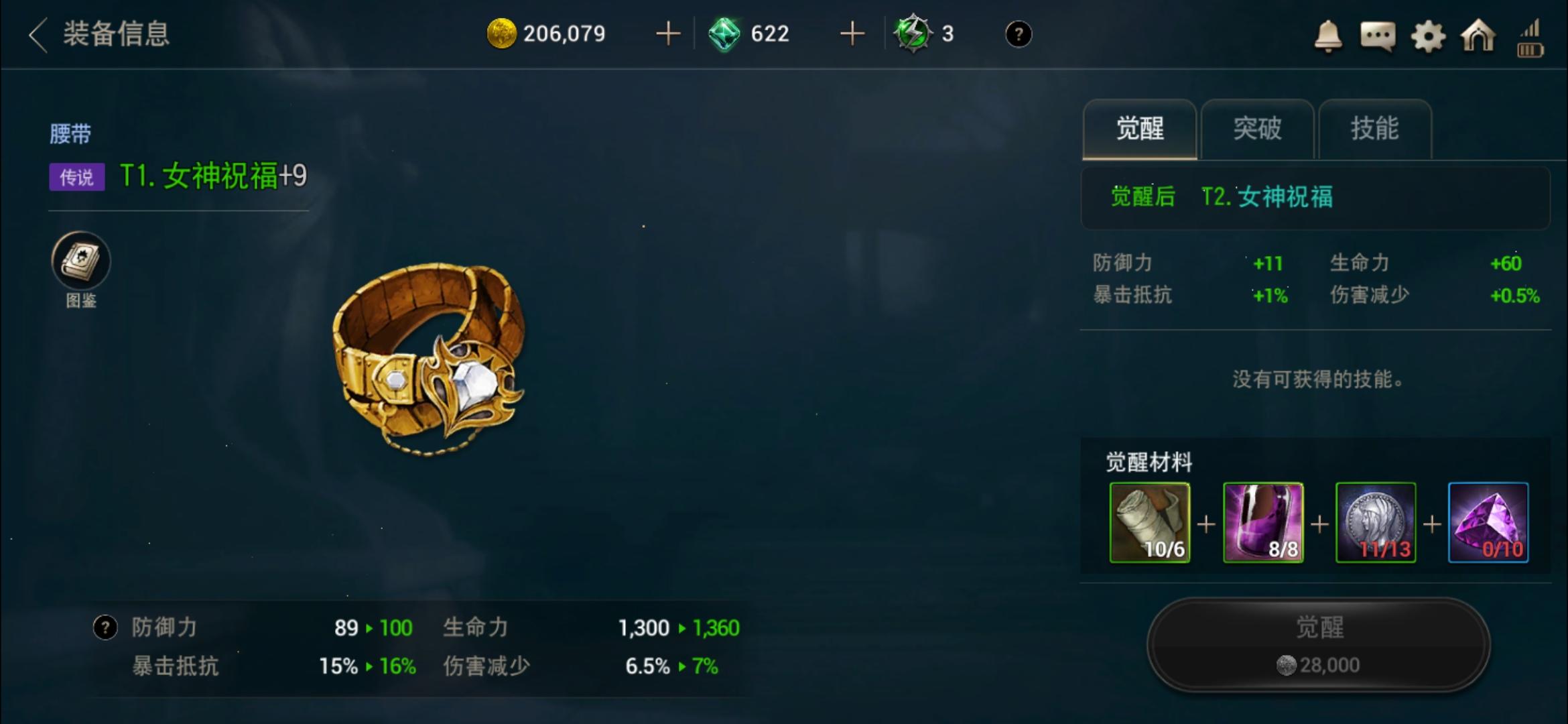Return to home via house icon
This screenshot has width=1568, height=724.
tap(1478, 35)
